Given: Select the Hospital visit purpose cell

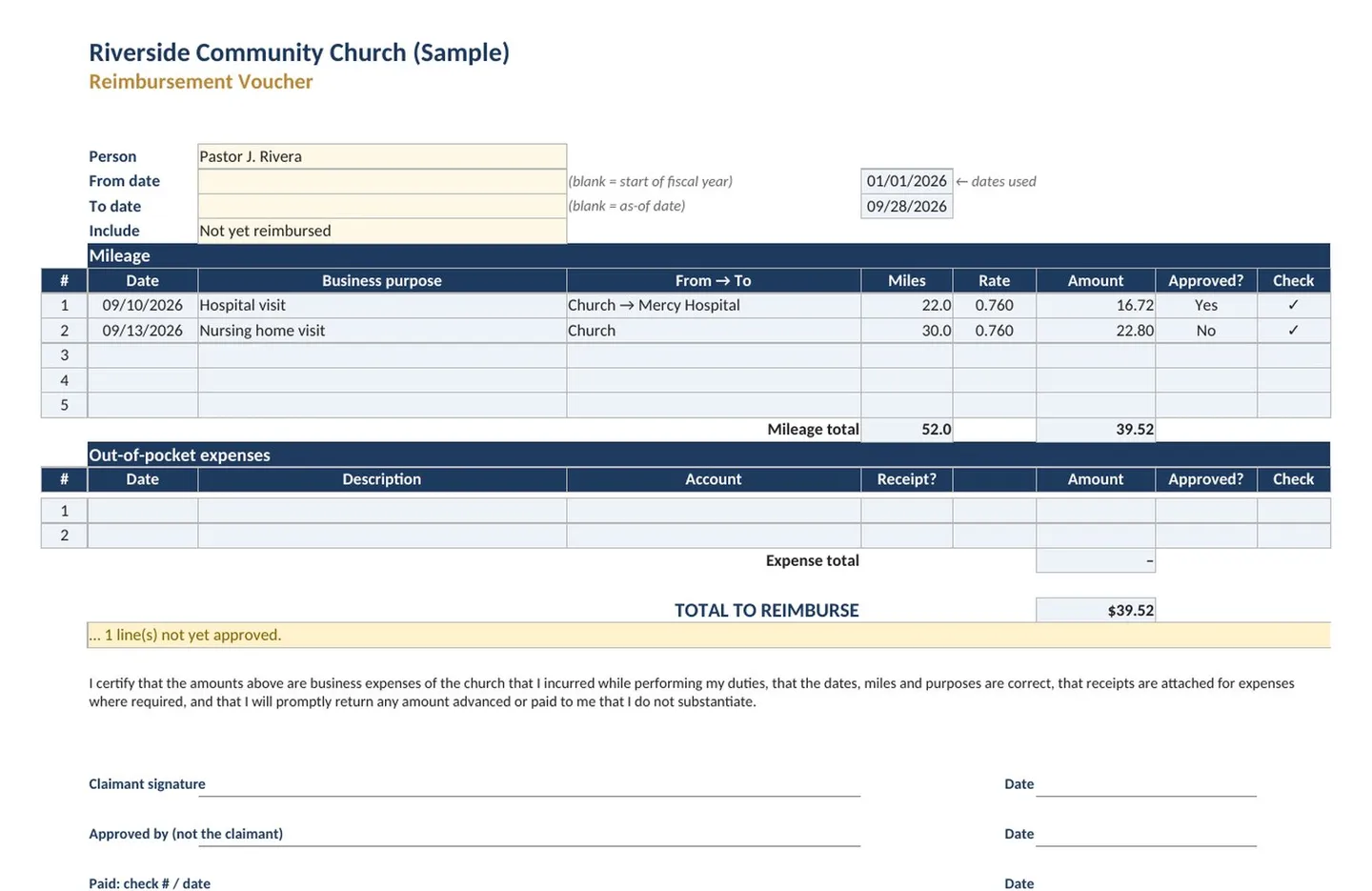Looking at the screenshot, I should [382, 305].
